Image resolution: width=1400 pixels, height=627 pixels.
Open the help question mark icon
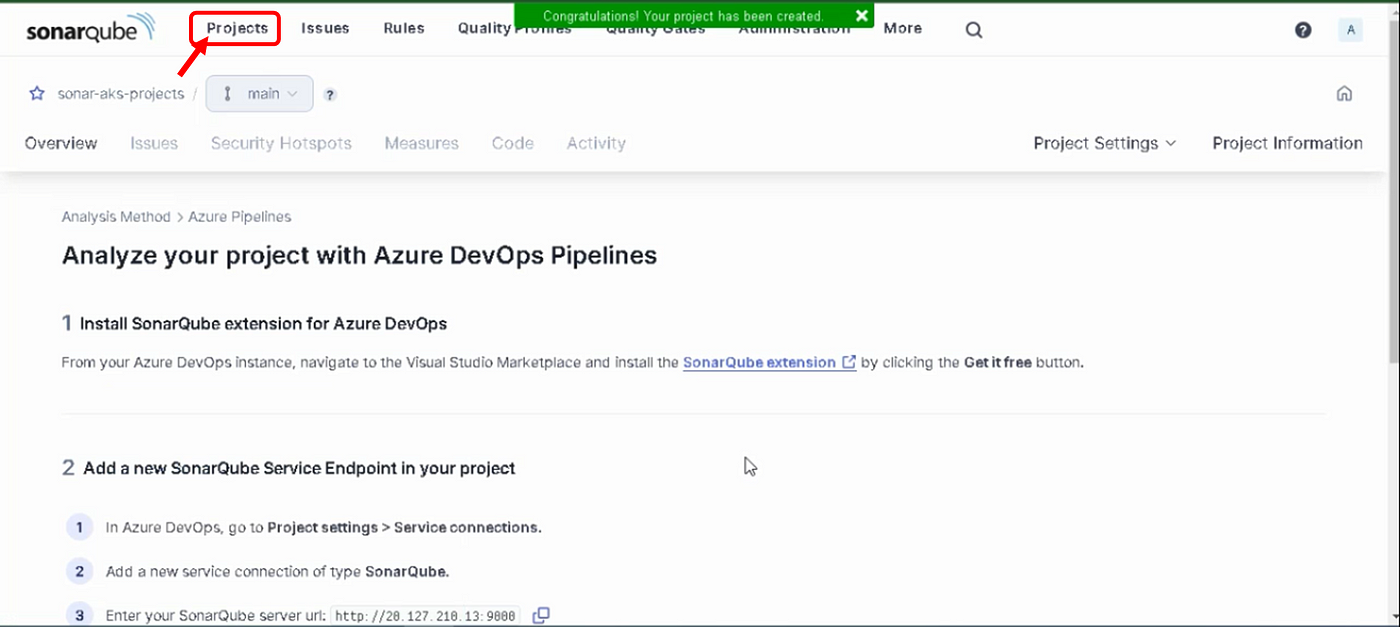tap(1303, 30)
